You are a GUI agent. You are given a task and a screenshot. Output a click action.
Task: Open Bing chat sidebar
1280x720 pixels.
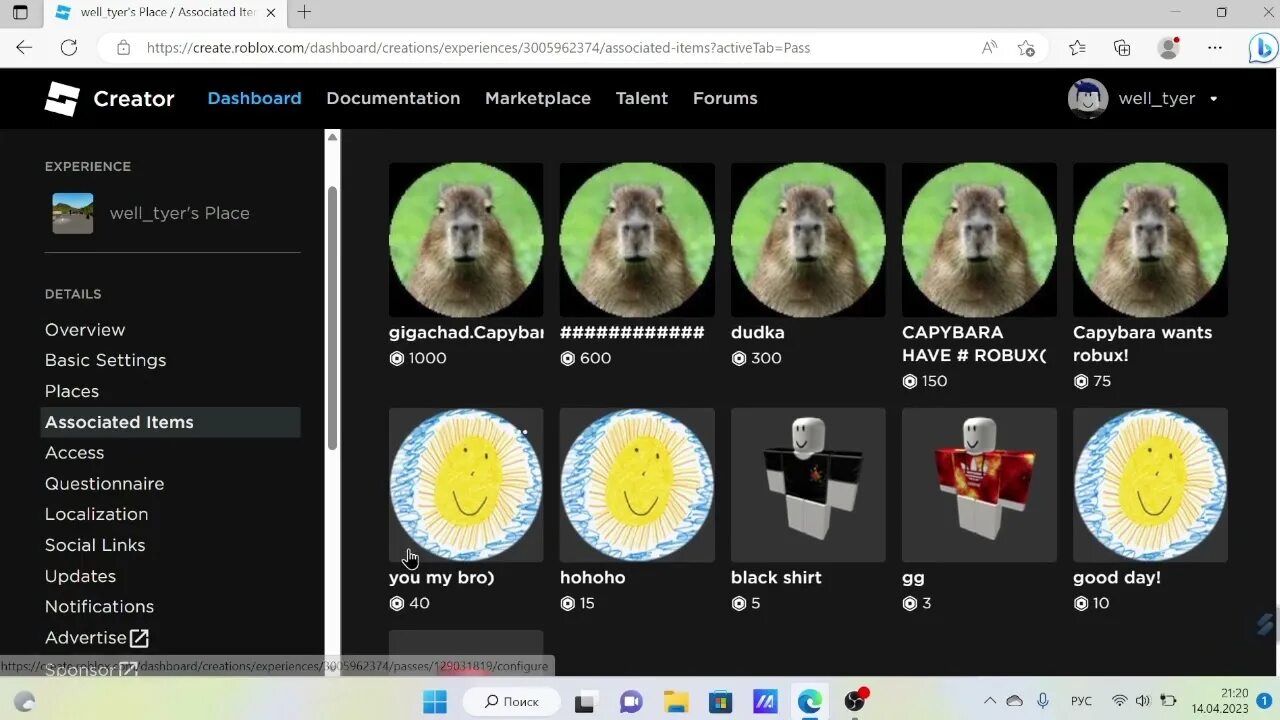click(1263, 48)
